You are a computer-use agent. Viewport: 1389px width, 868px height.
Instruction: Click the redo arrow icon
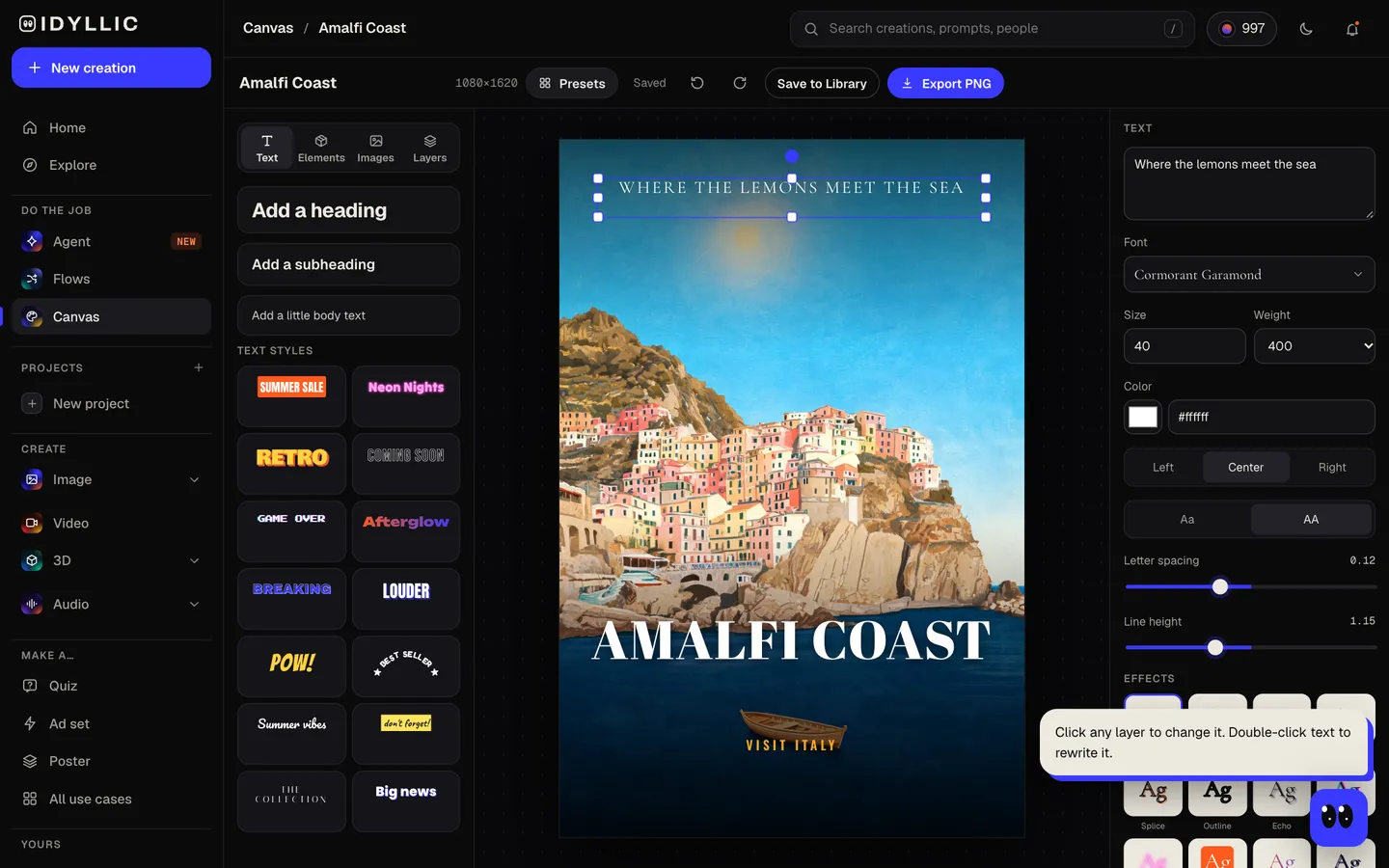pyautogui.click(x=740, y=83)
